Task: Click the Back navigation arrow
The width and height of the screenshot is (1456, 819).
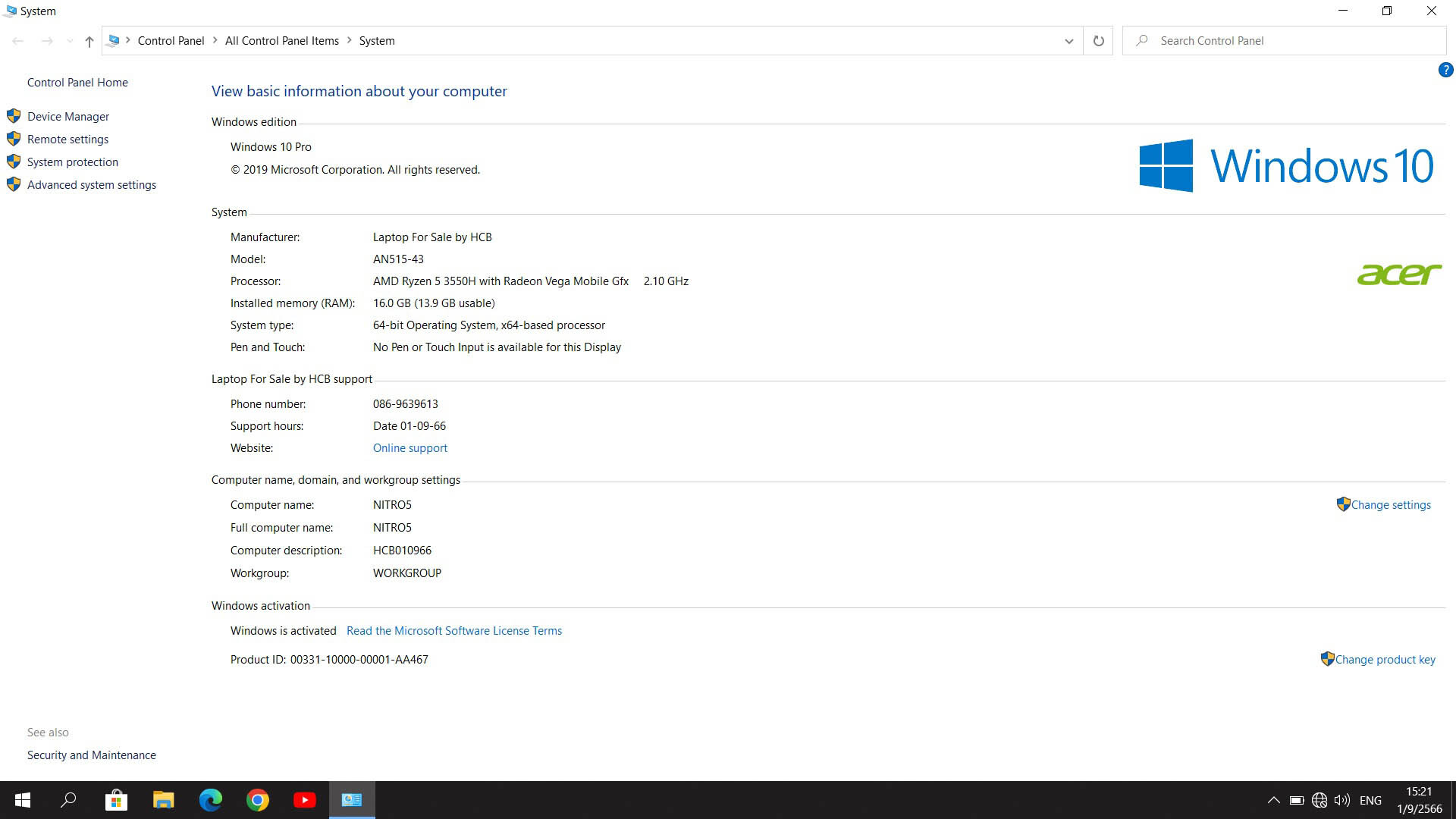Action: tap(18, 41)
